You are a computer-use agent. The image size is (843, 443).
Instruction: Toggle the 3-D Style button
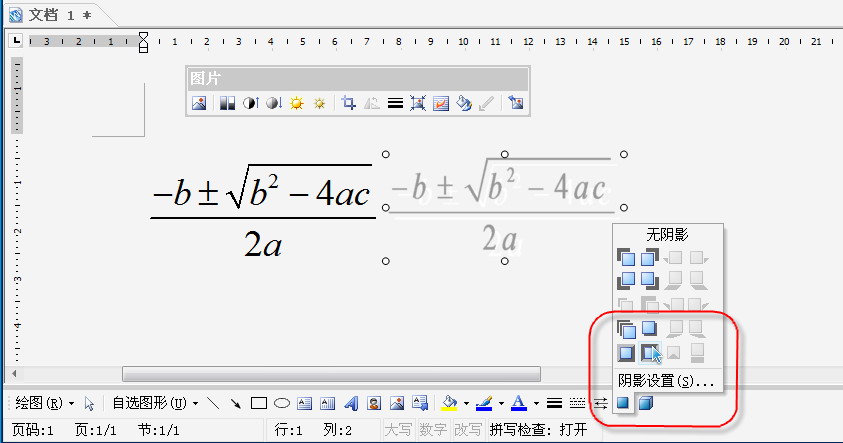645,403
